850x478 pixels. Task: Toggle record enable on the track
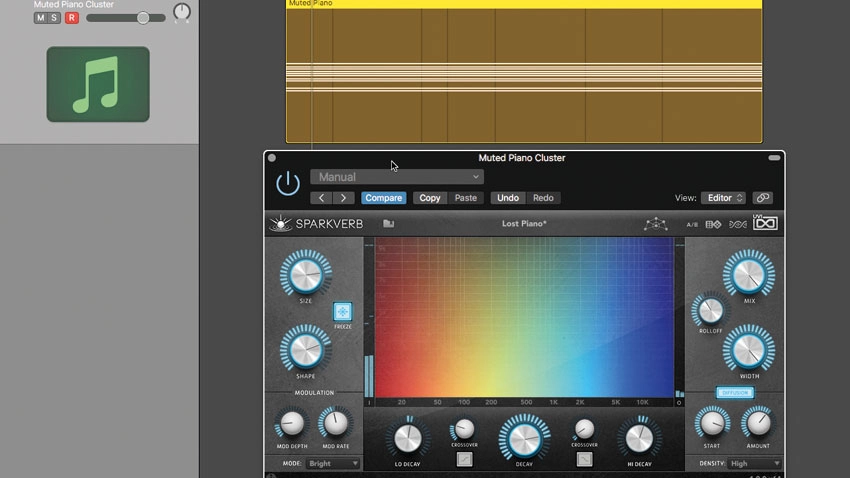(71, 18)
